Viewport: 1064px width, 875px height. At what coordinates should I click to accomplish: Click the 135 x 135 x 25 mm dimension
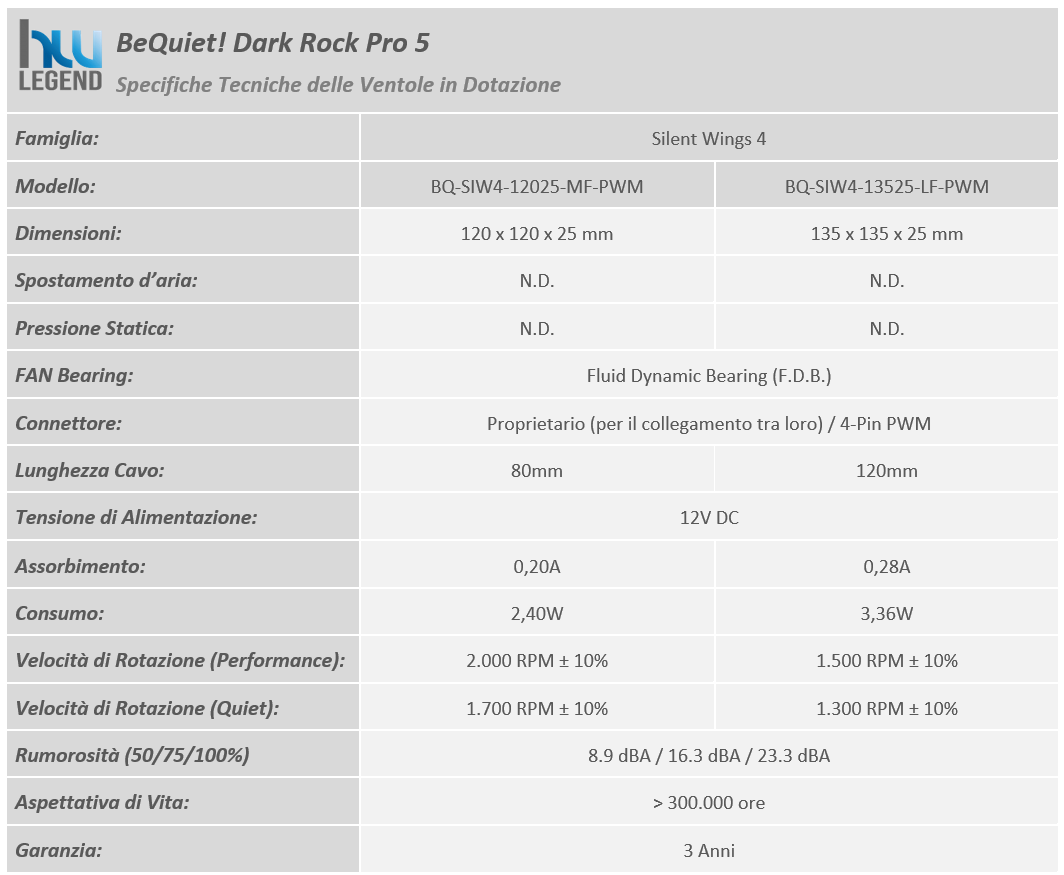(886, 234)
